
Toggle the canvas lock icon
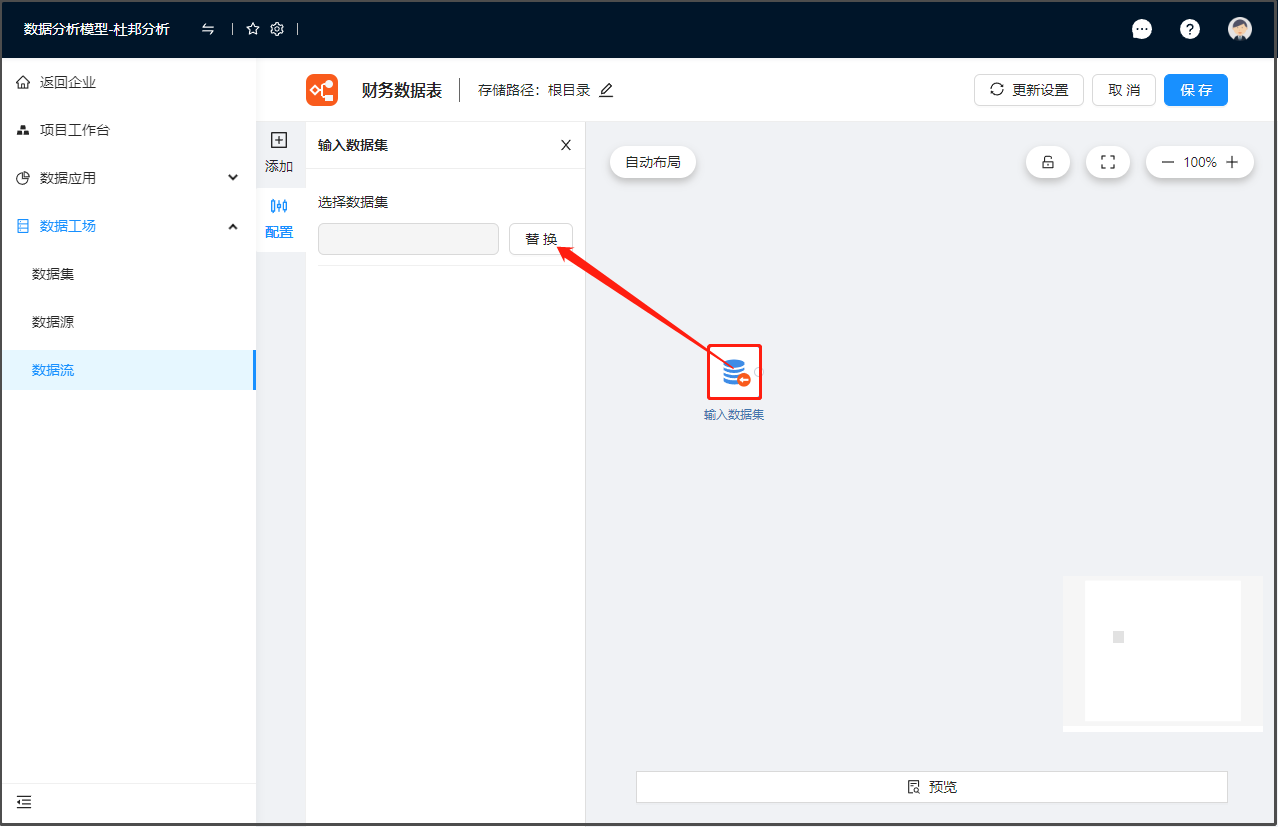(x=1048, y=162)
